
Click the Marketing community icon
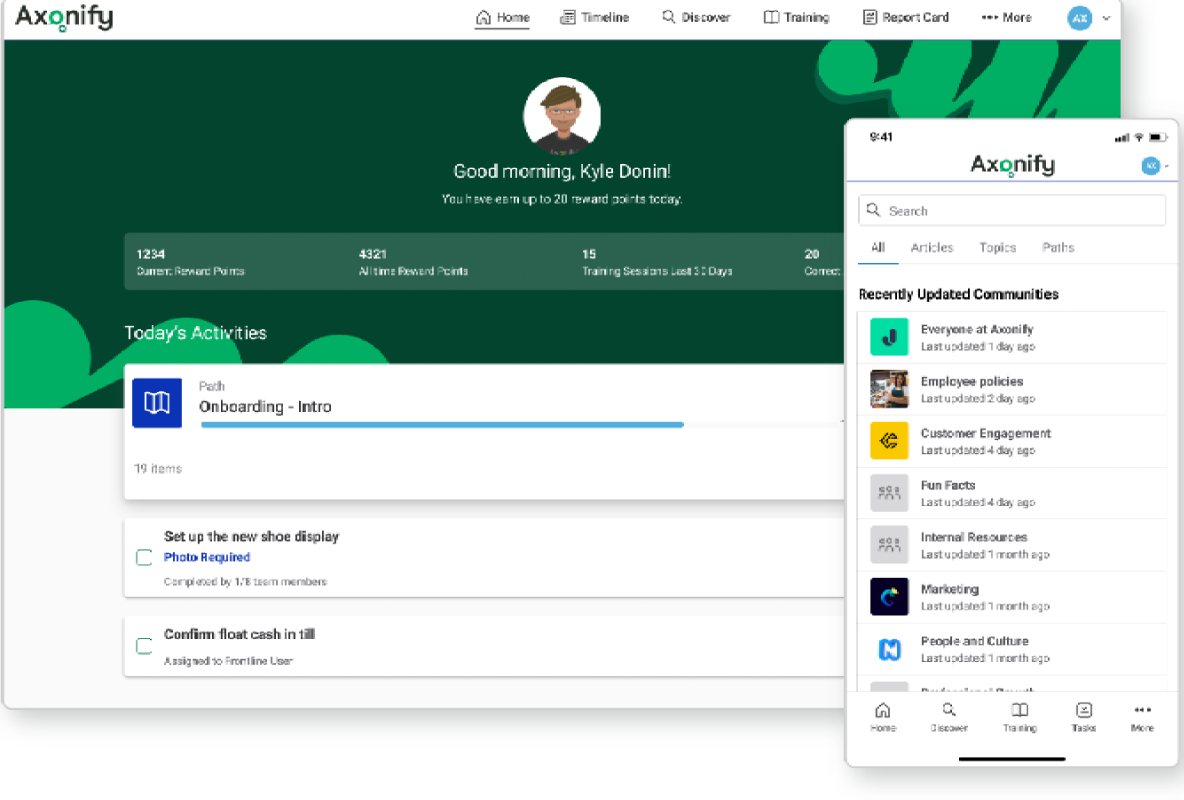click(890, 597)
